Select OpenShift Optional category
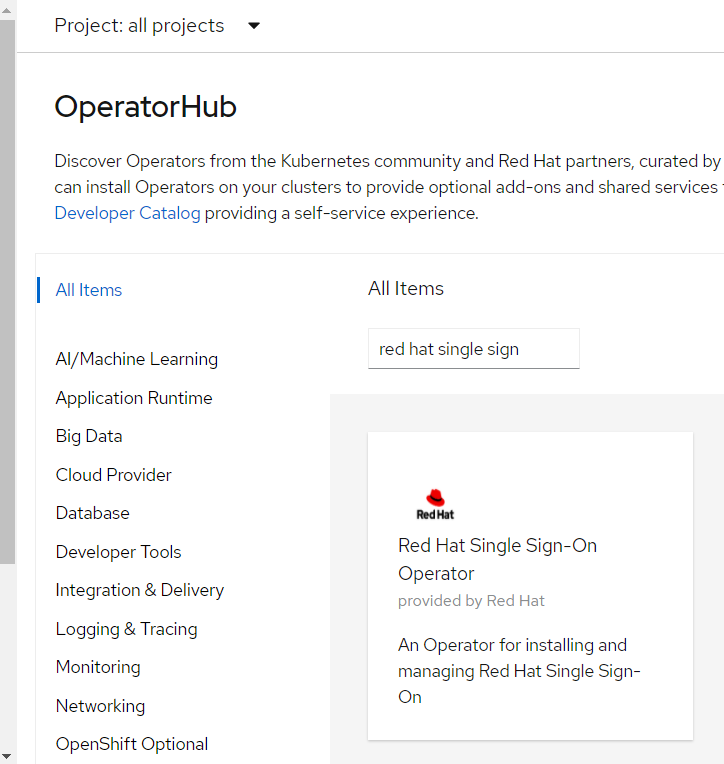This screenshot has width=724, height=764. [x=132, y=744]
